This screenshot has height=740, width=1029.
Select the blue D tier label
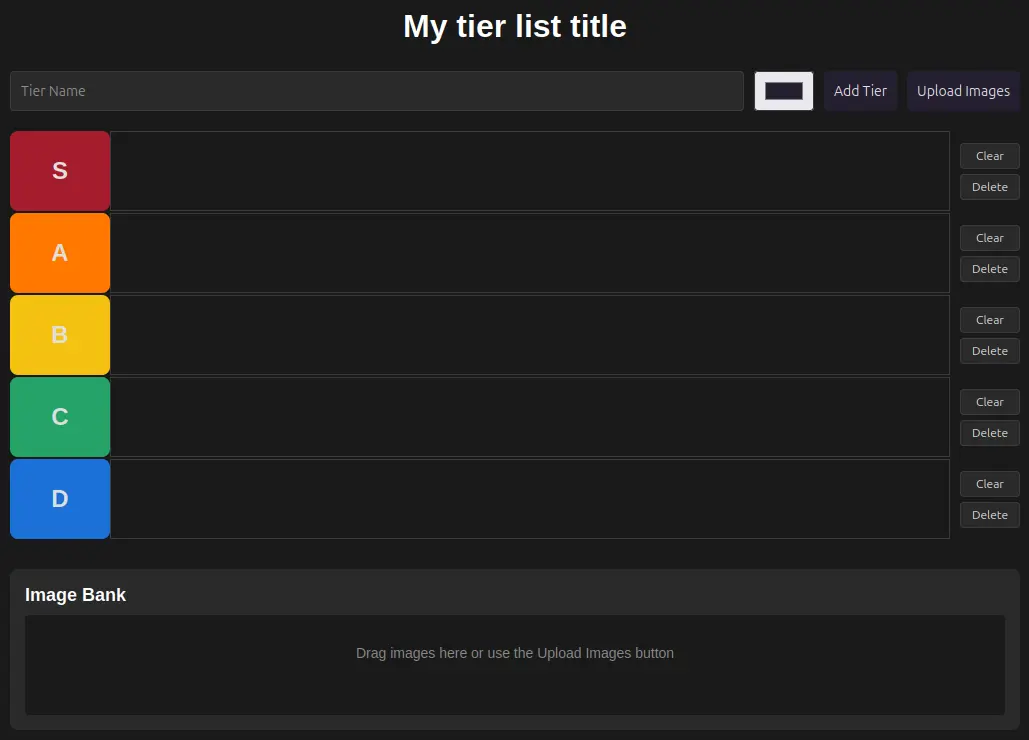[x=59, y=498]
